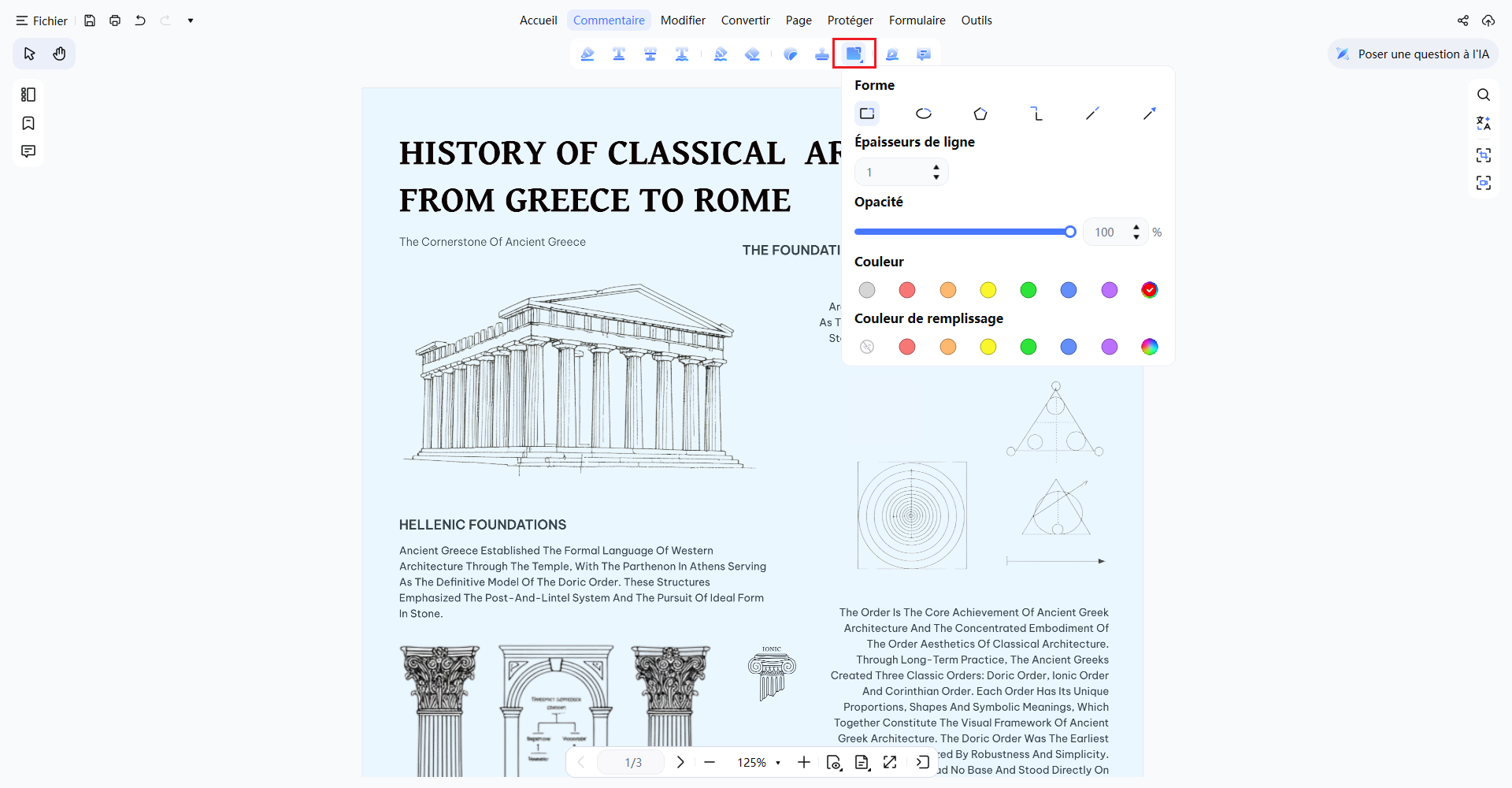Choose the ellipse shape
Viewport: 1512px width, 788px height.
click(x=924, y=113)
